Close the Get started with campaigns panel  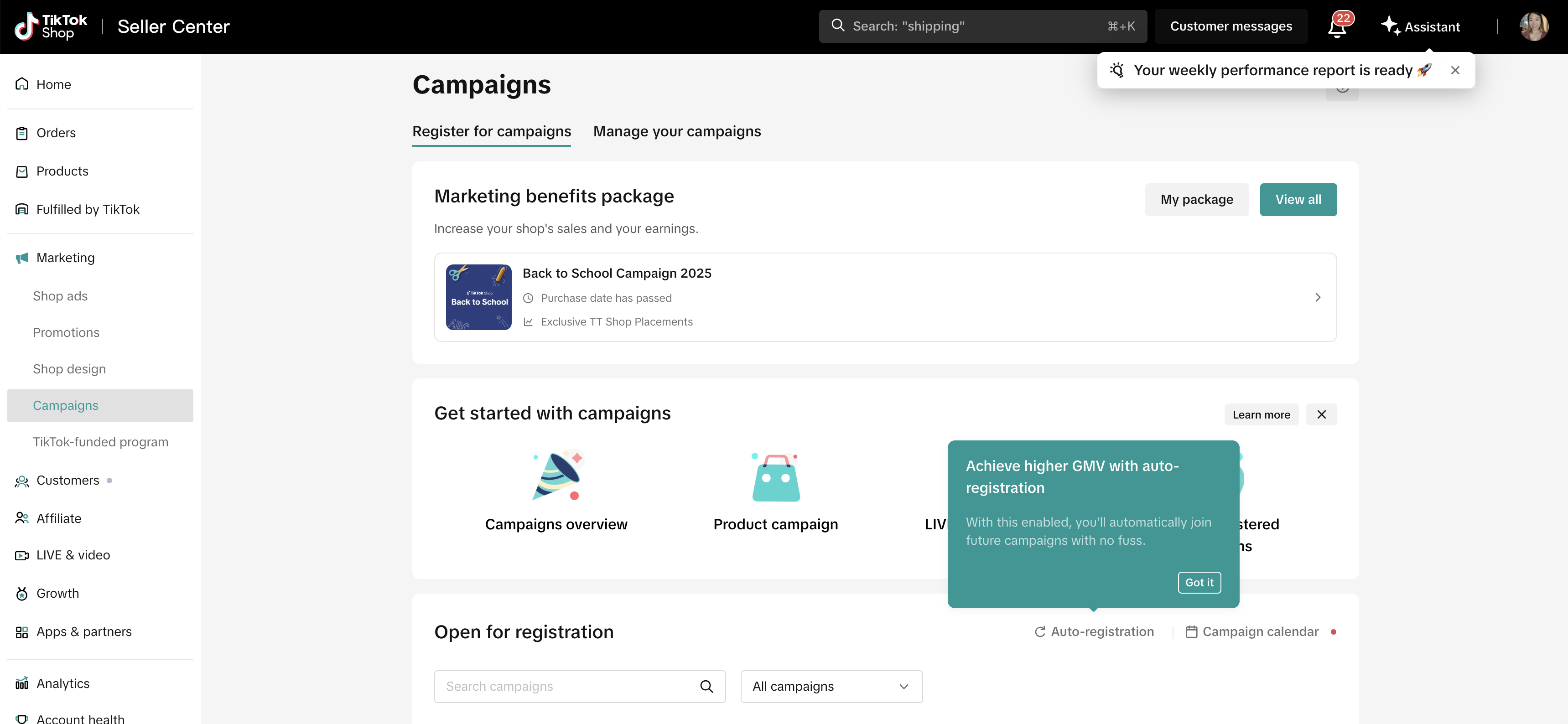1321,415
